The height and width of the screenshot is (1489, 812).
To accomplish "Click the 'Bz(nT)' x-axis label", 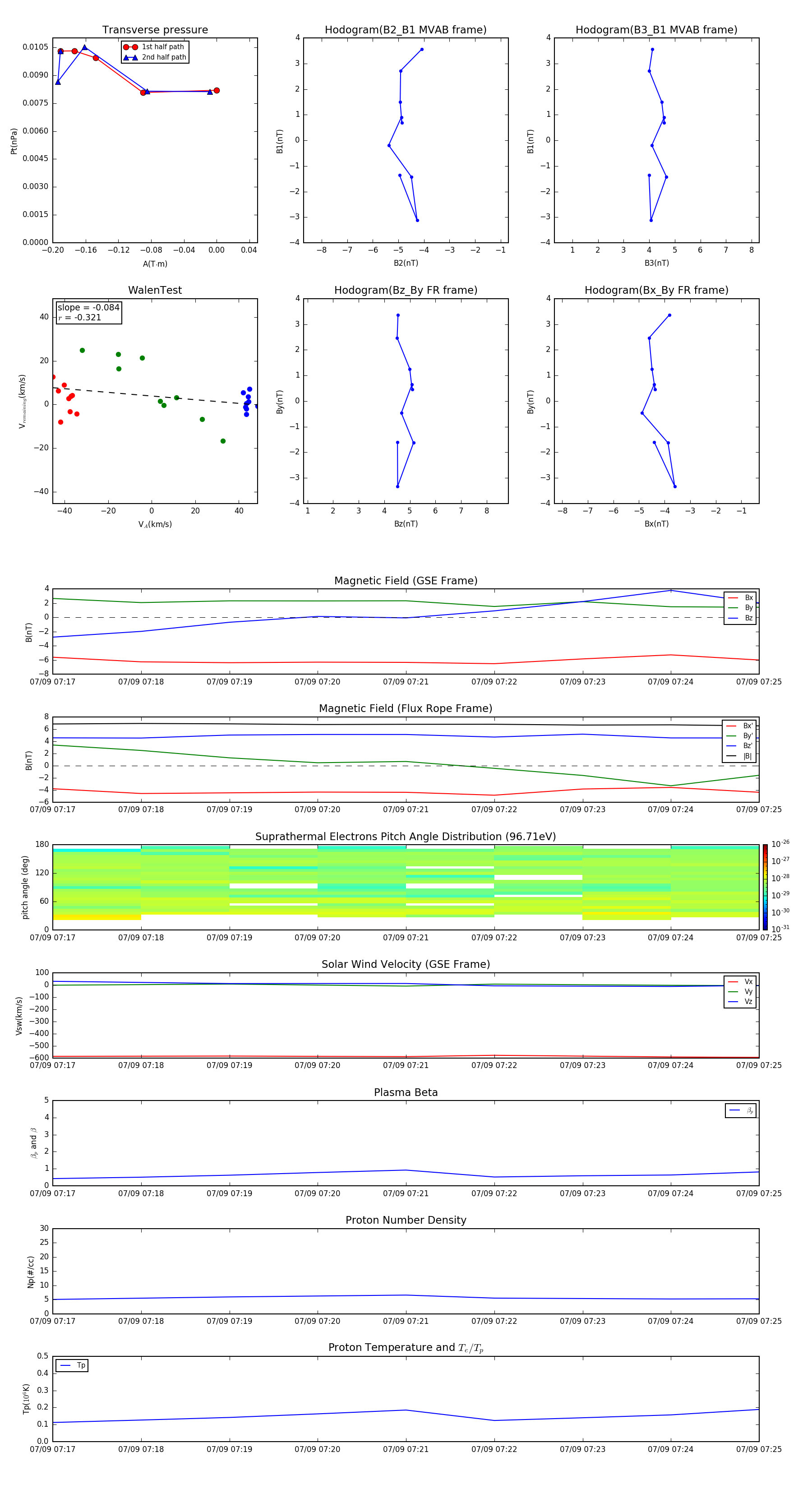I will [x=406, y=524].
